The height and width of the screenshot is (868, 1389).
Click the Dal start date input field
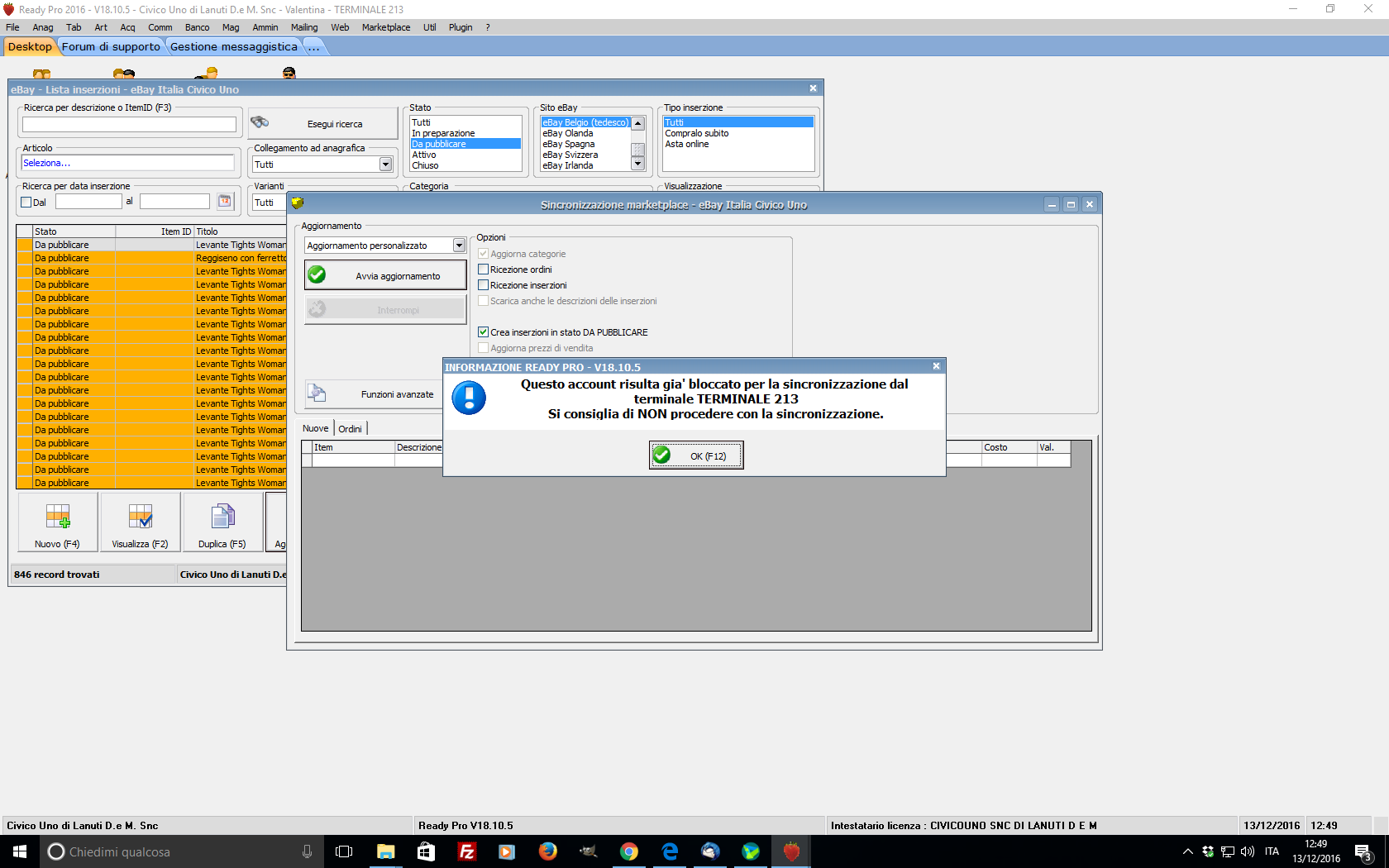[88, 202]
